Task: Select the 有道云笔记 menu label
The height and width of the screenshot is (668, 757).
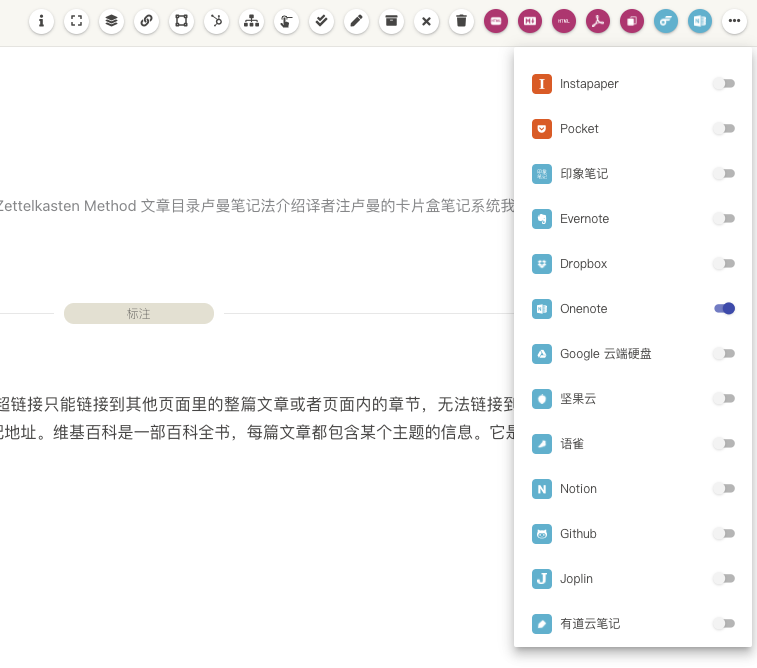Action: click(590, 624)
